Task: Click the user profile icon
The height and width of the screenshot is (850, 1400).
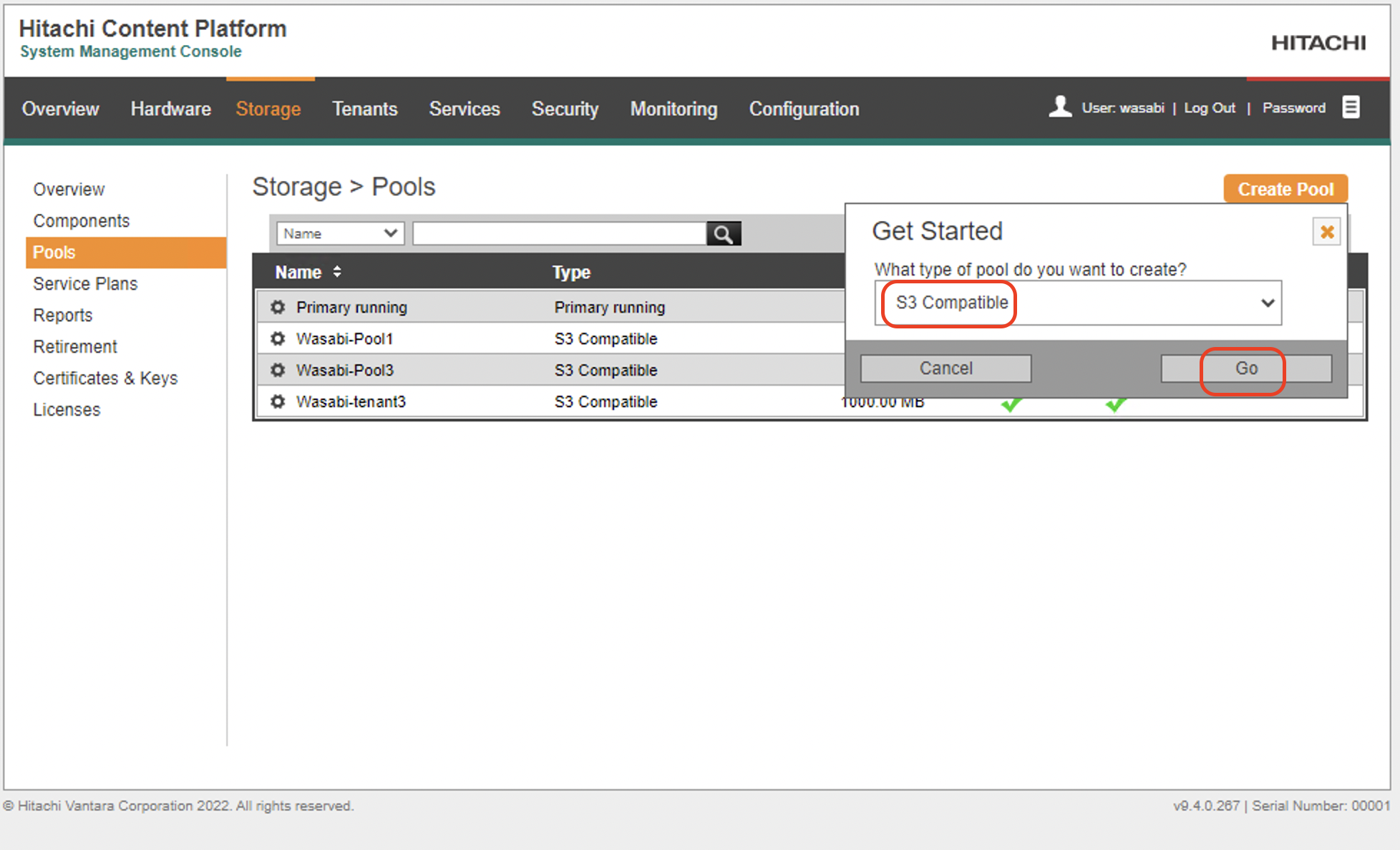Action: coord(1060,107)
